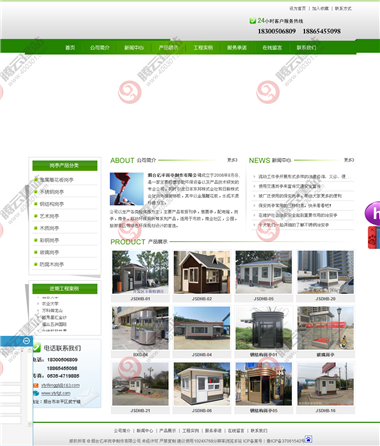This screenshot has height=446, width=380.
Task: Select the 艺术岗亭 product category
Action: pyautogui.click(x=49, y=216)
